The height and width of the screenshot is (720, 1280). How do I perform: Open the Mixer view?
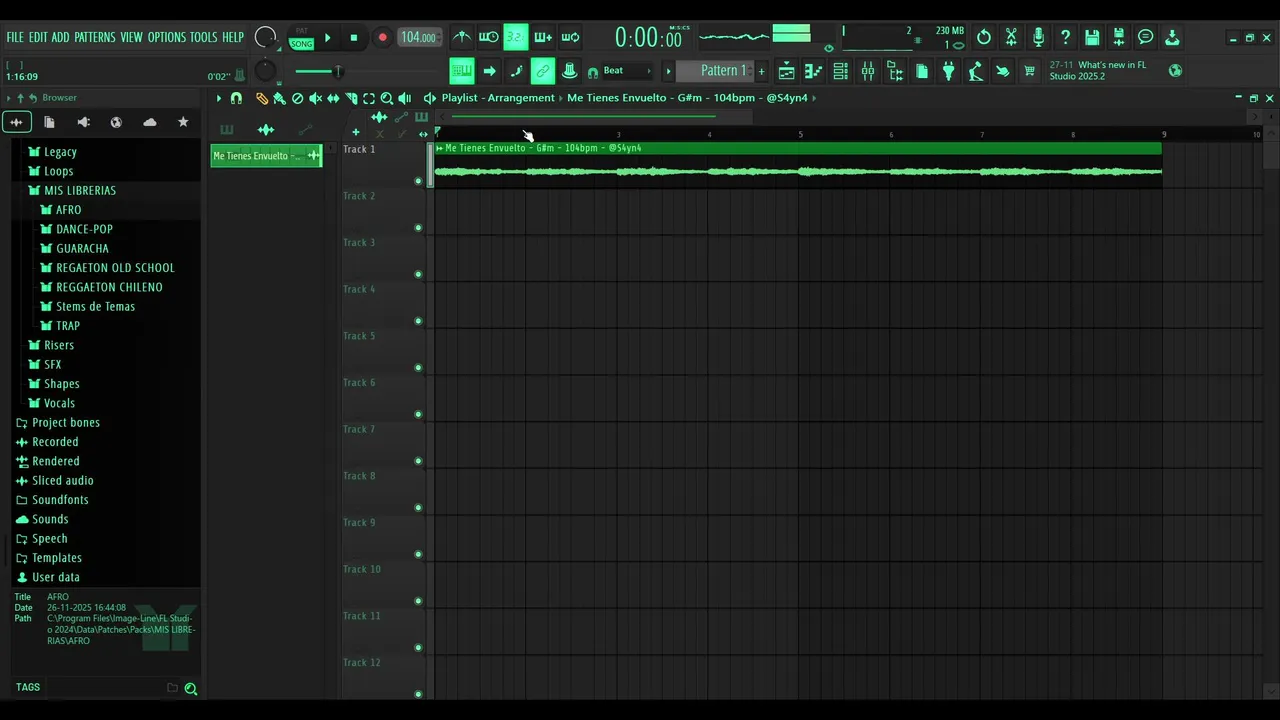[x=868, y=71]
